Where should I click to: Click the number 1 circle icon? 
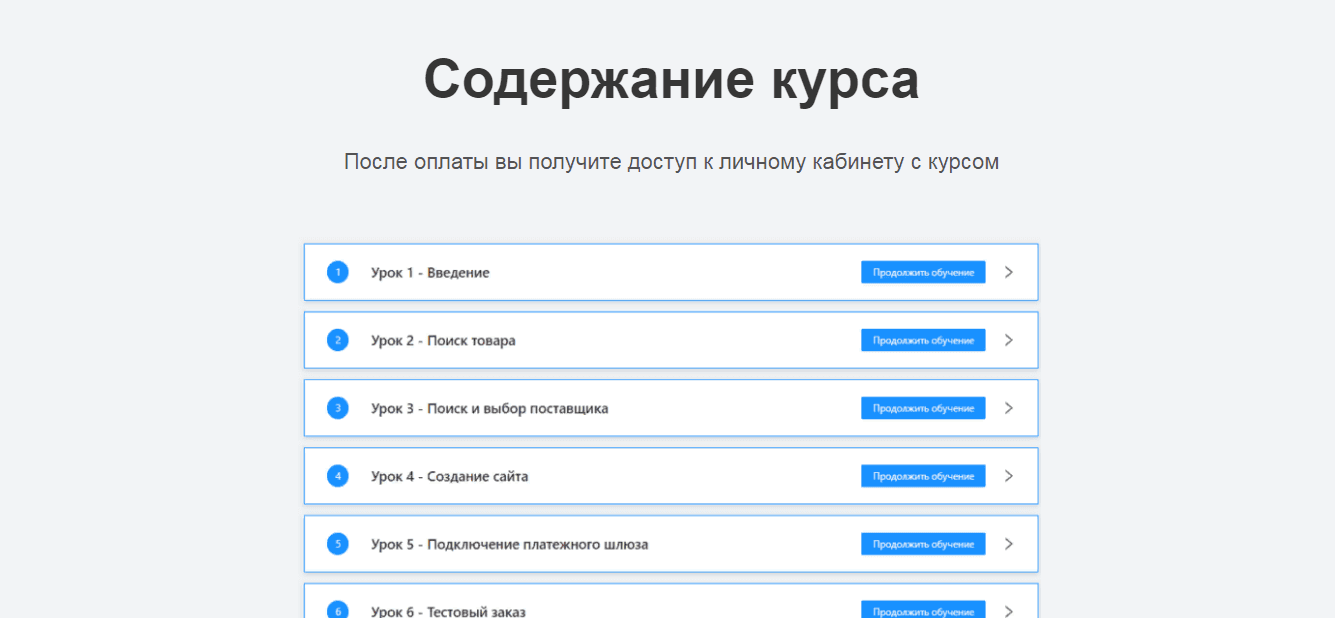click(338, 272)
